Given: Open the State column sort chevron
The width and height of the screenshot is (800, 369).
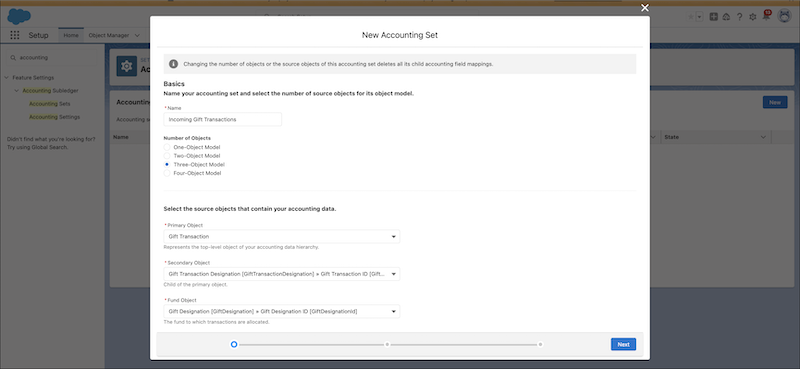Looking at the screenshot, I should point(763,137).
